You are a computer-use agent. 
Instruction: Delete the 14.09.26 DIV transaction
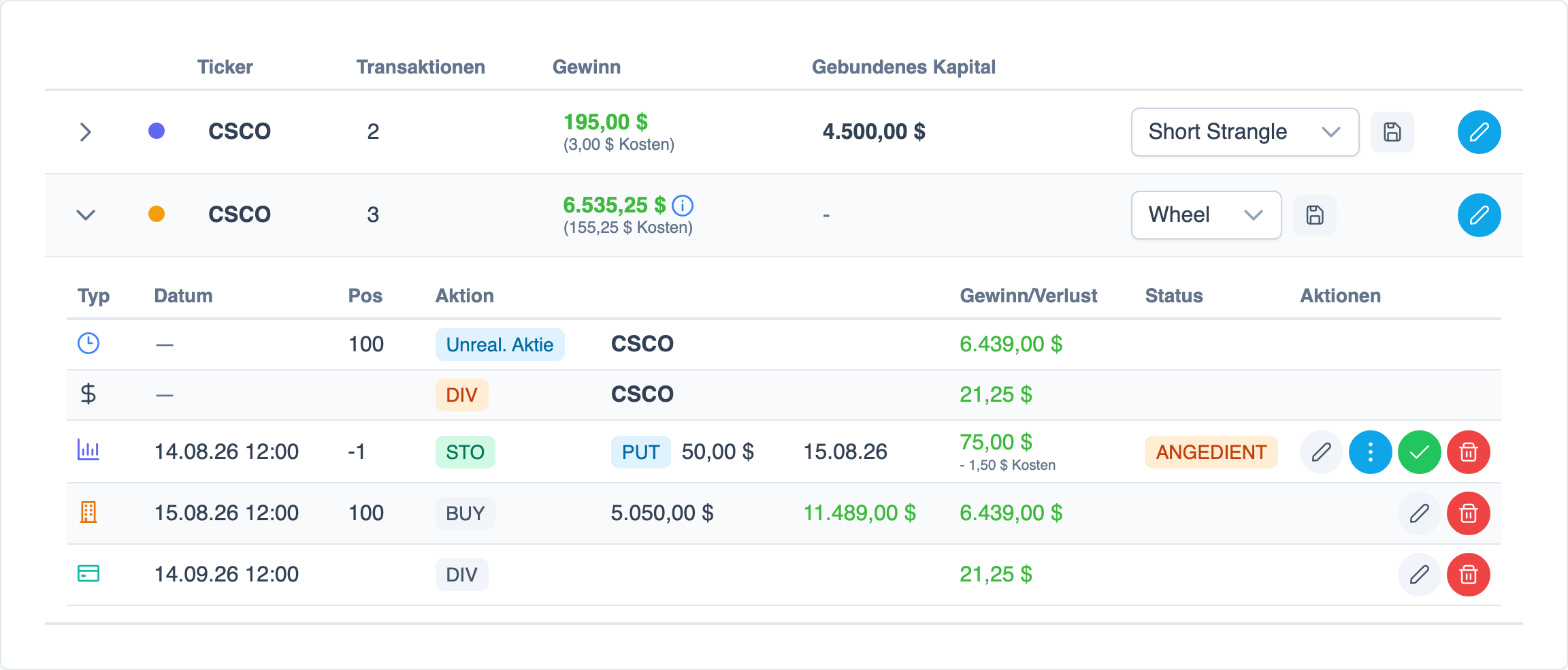point(1468,575)
